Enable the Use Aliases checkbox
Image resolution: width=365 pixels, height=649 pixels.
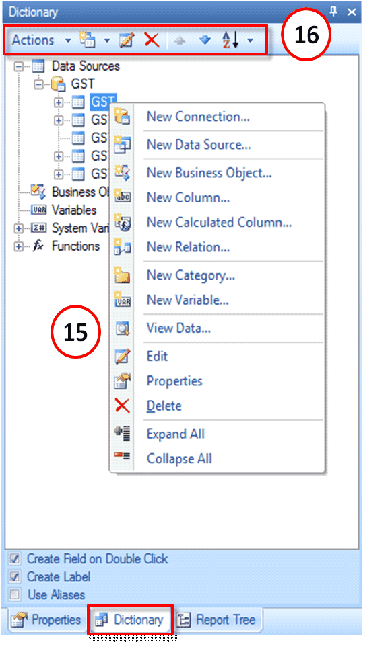(14, 595)
